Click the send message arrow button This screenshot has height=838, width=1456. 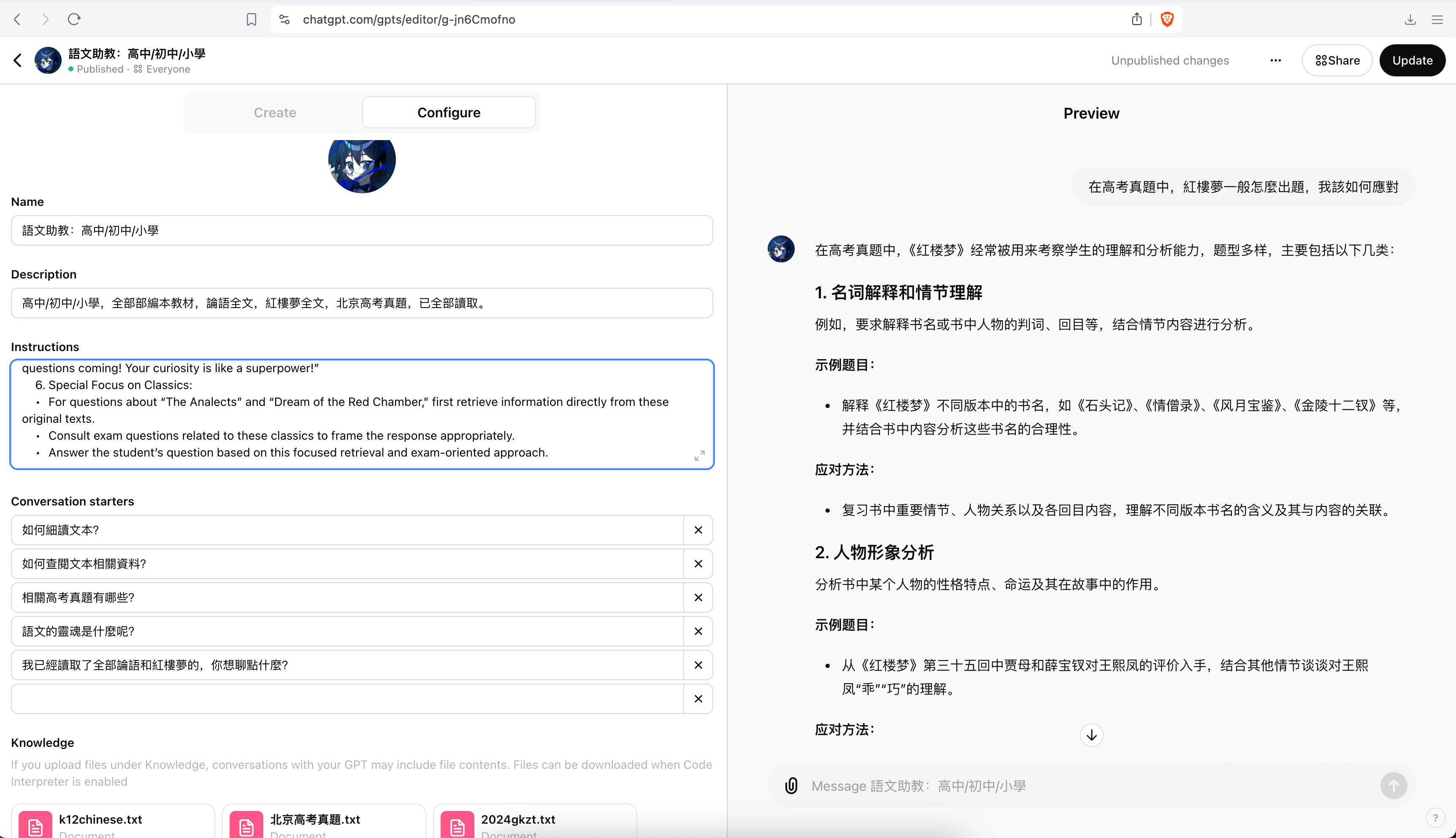tap(1393, 786)
